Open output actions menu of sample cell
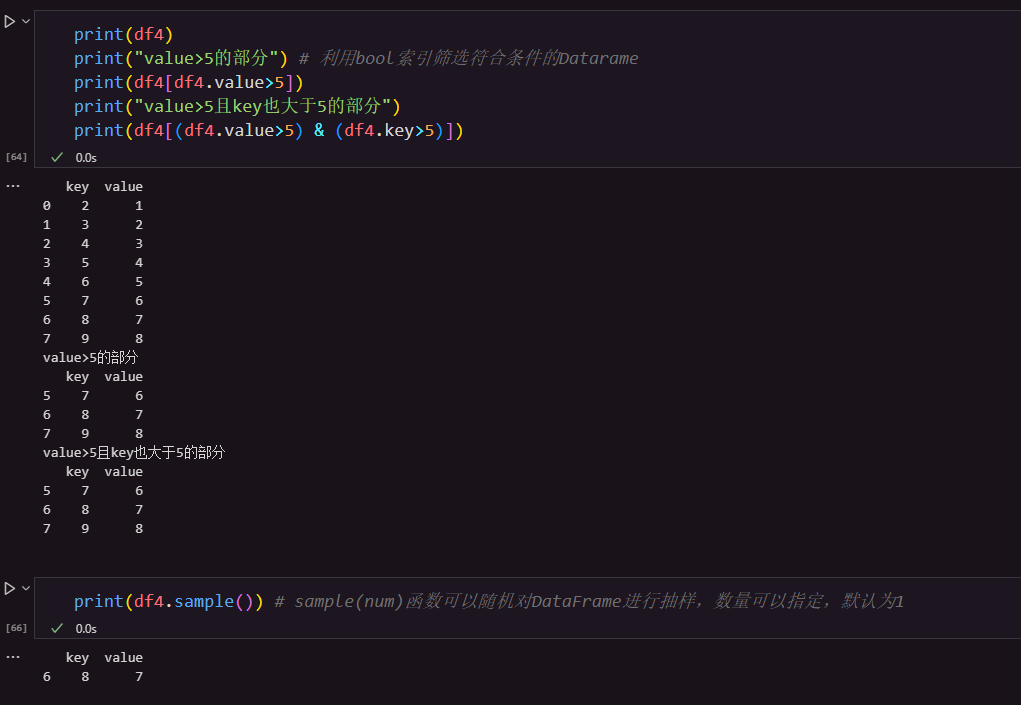Viewport: 1021px width, 705px height. [13, 657]
